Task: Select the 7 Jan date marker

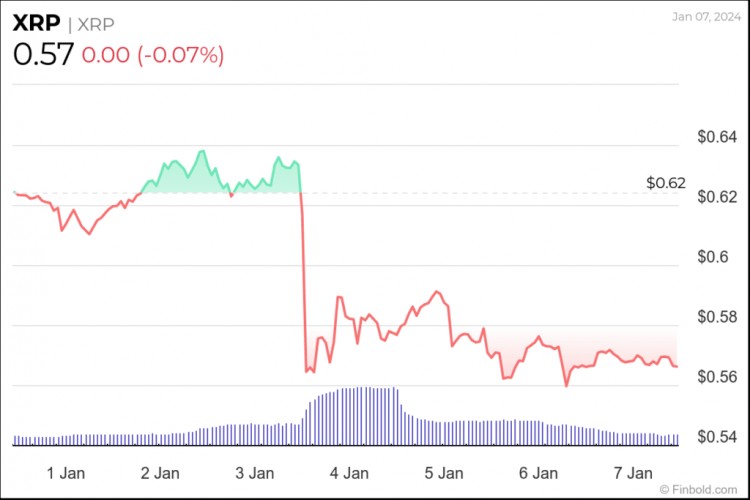Action: coord(633,472)
